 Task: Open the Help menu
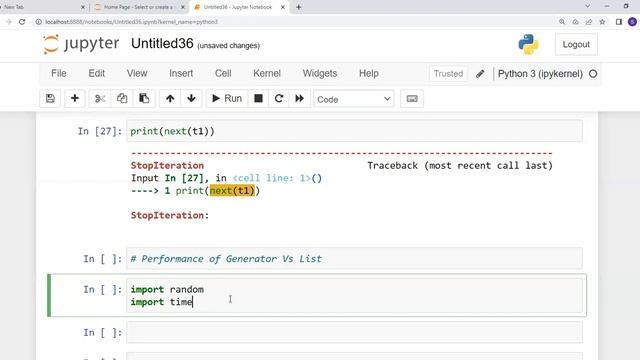[369, 73]
